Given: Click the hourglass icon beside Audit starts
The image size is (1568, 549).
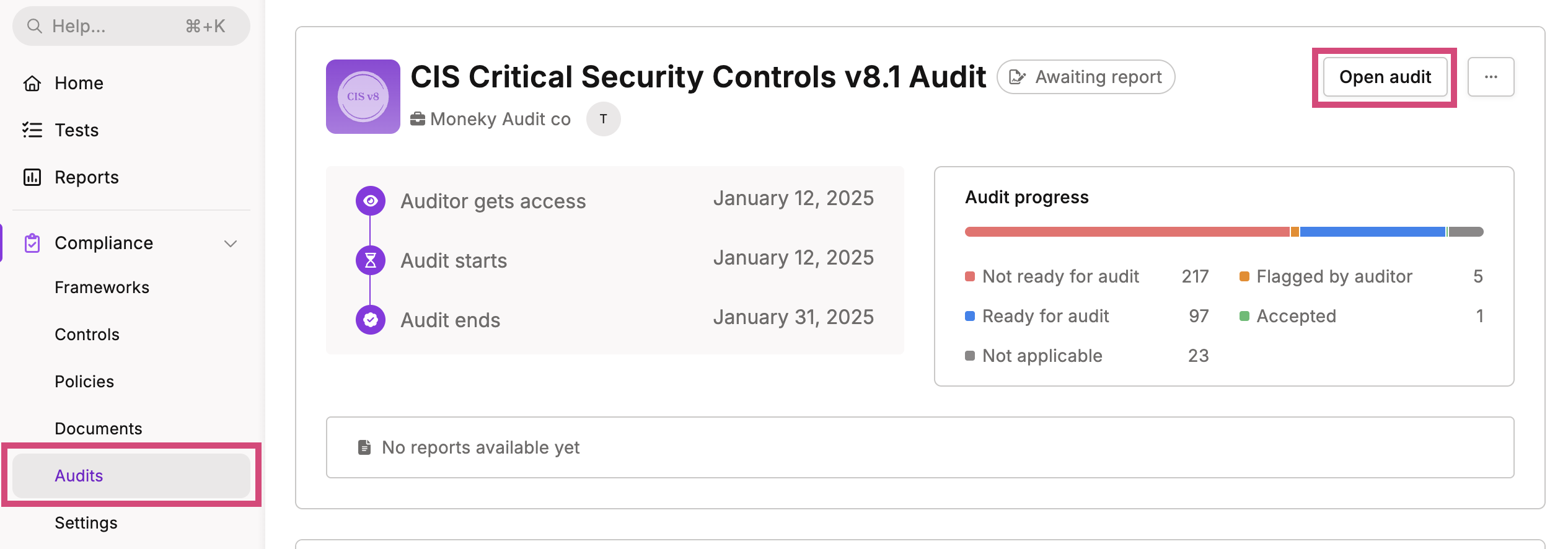Looking at the screenshot, I should 371,260.
